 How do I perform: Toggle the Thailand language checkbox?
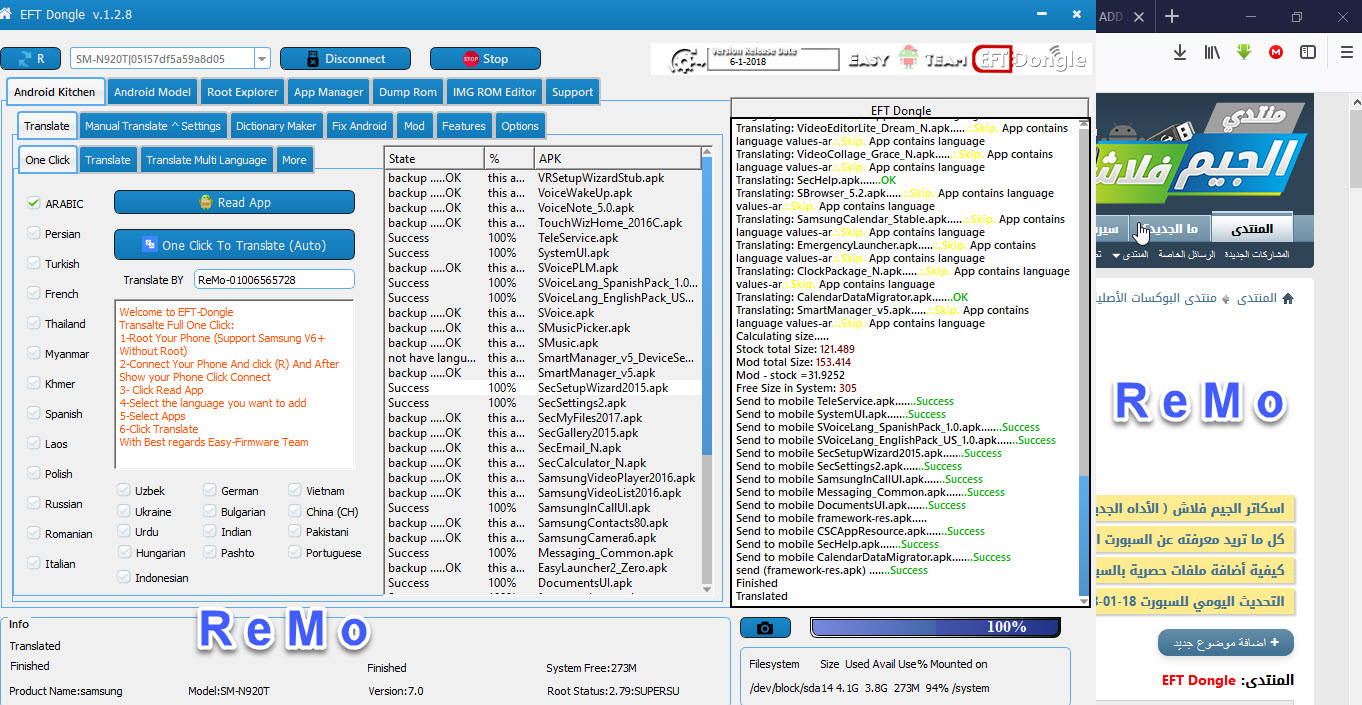click(x=34, y=323)
